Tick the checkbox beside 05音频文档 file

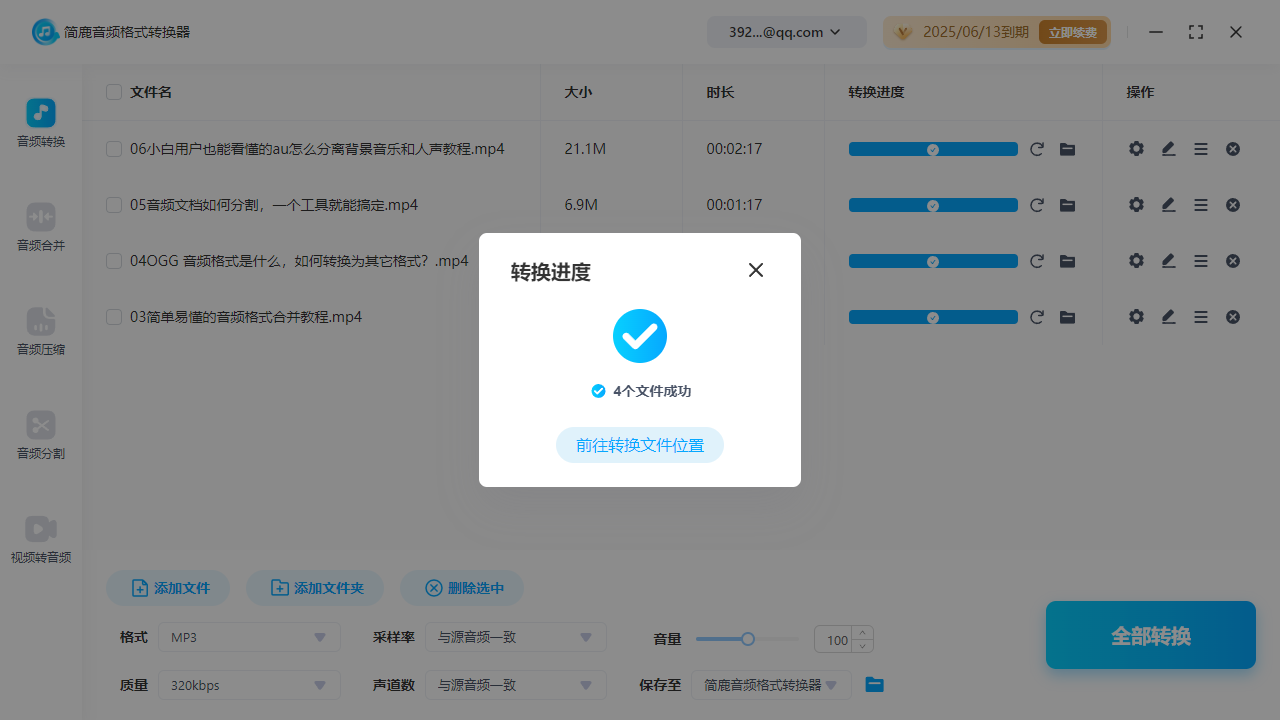113,204
